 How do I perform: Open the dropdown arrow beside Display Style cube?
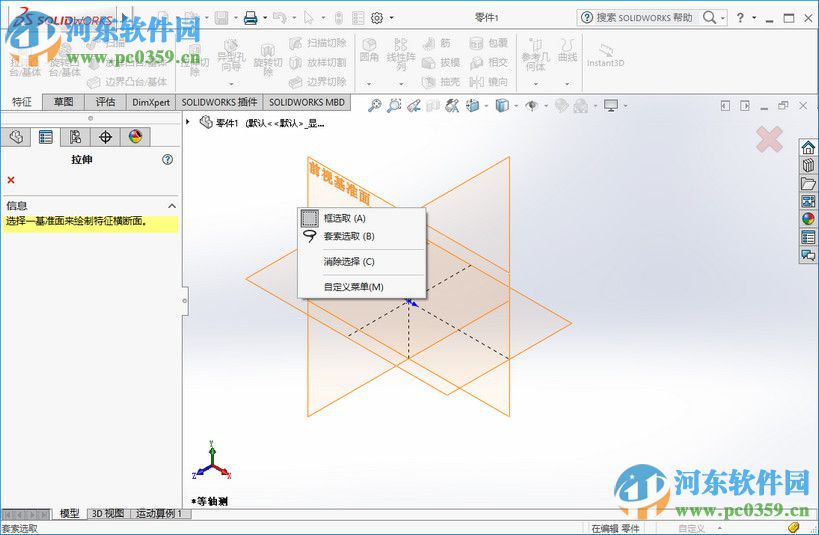[516, 106]
